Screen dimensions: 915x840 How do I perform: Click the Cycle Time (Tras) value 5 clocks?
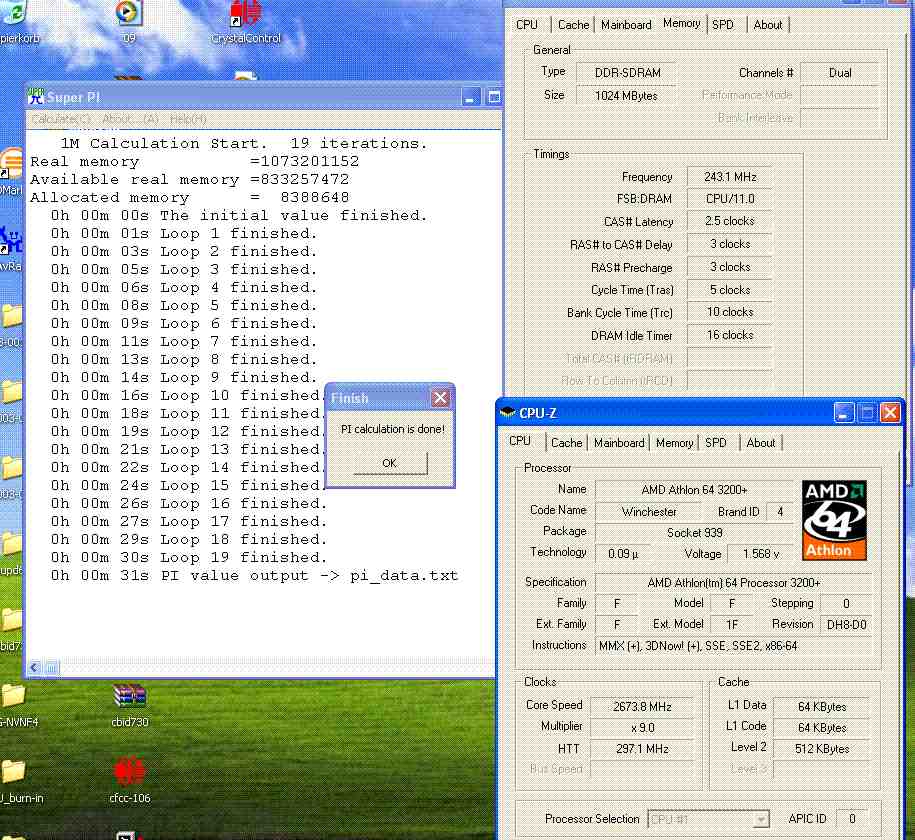coord(730,290)
